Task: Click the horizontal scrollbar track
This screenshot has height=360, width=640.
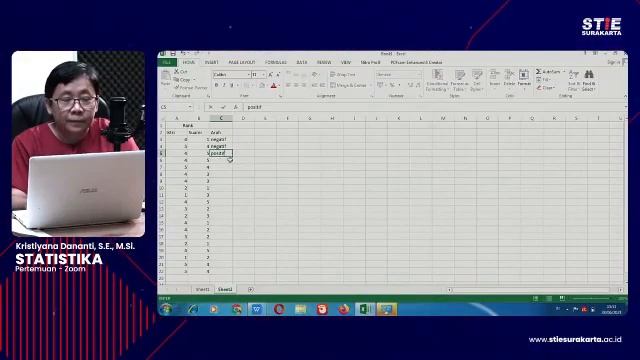Action: 534,290
